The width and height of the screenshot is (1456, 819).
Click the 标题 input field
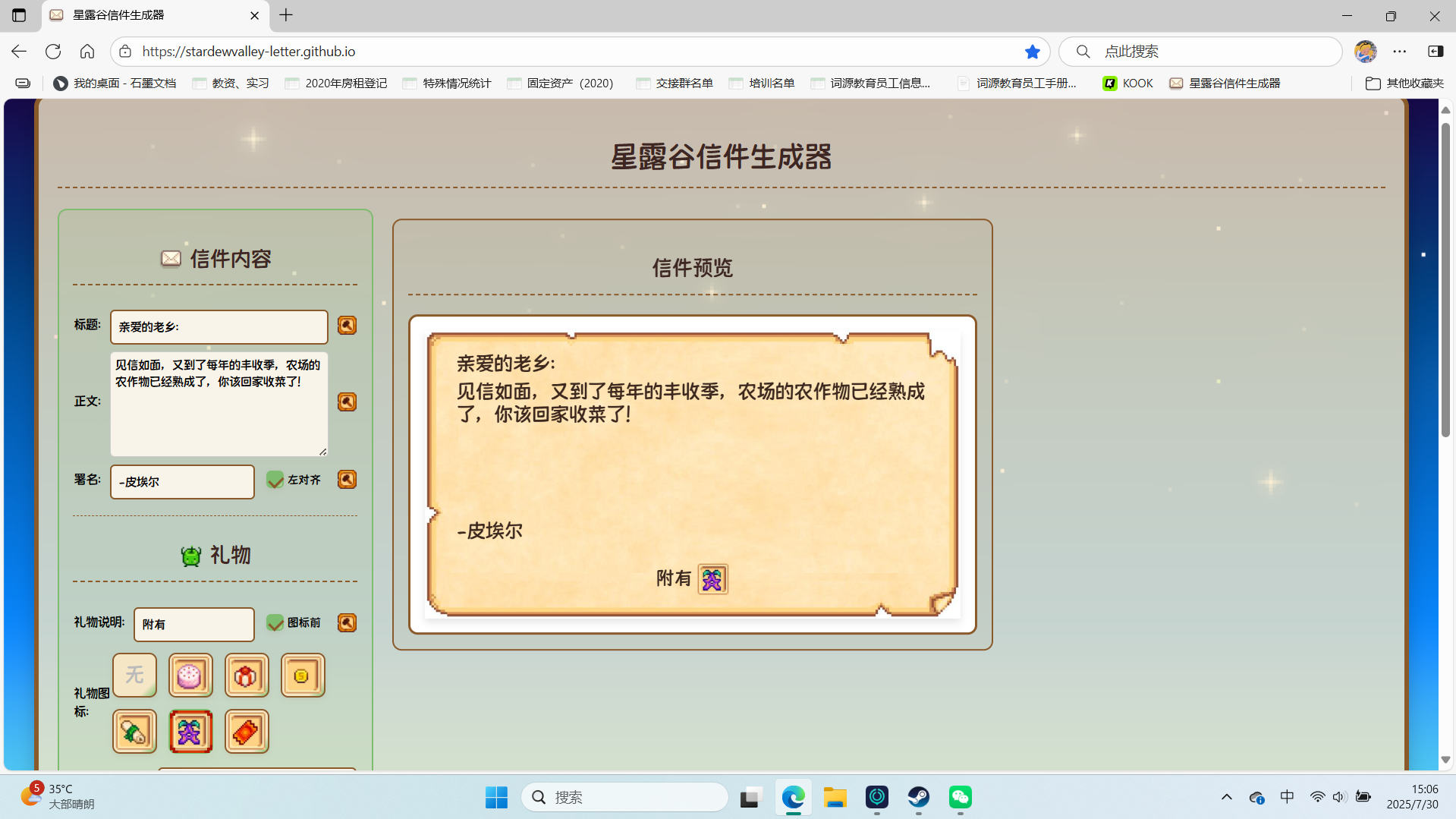point(219,327)
